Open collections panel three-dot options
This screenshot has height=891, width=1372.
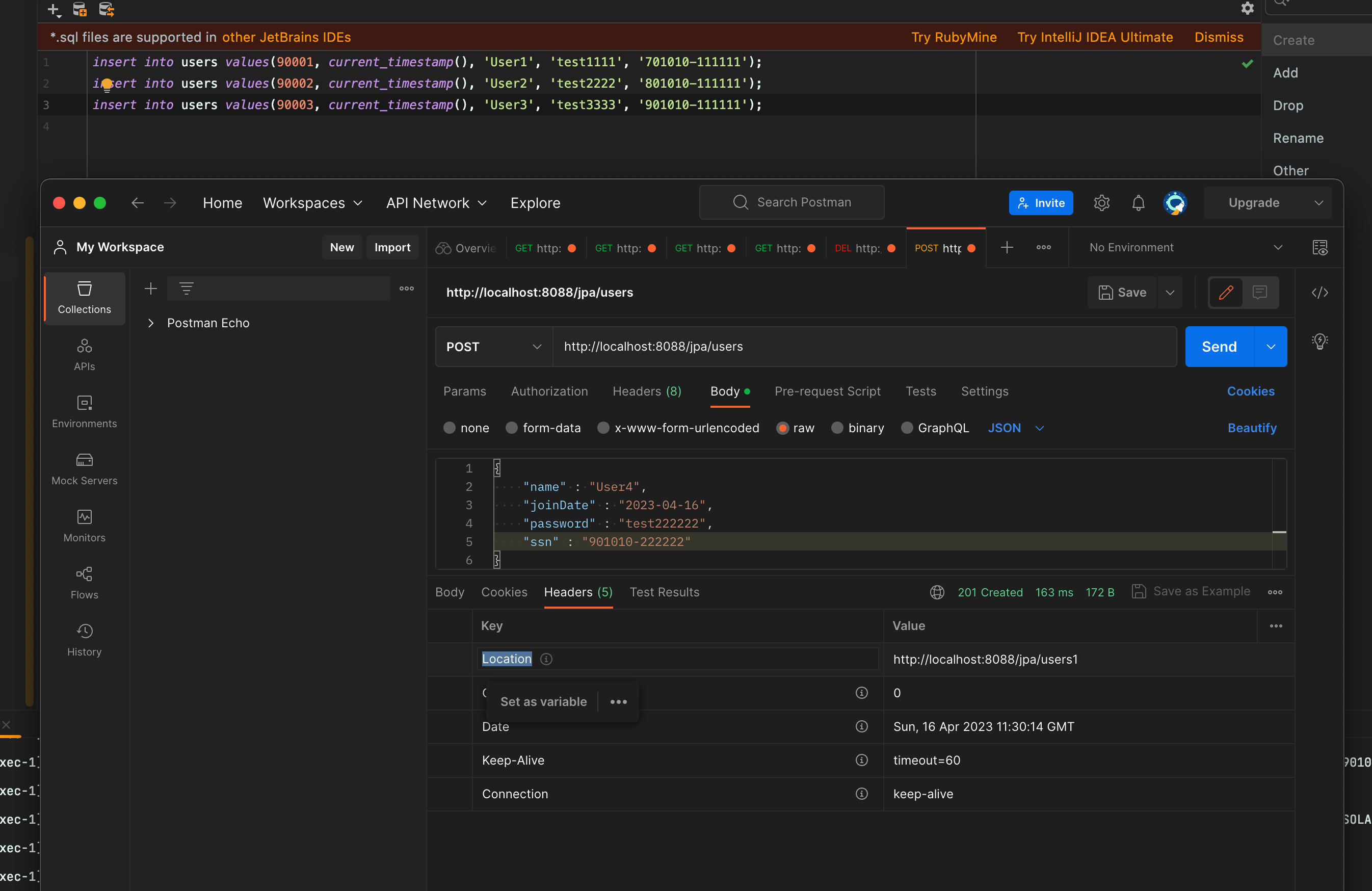coord(406,289)
